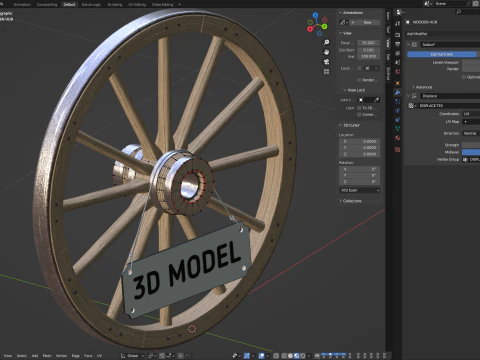Click the Strength value field in Displace

click(471, 145)
